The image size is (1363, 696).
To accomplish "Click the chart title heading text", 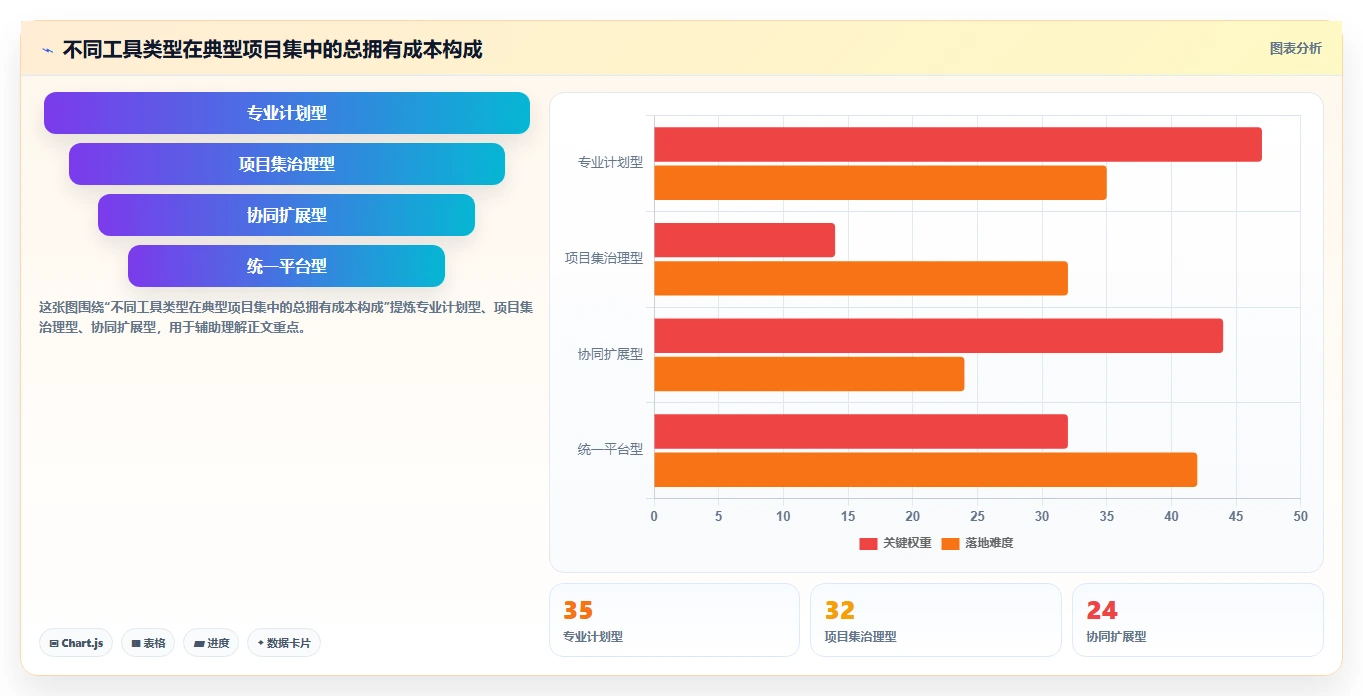I will pos(272,50).
